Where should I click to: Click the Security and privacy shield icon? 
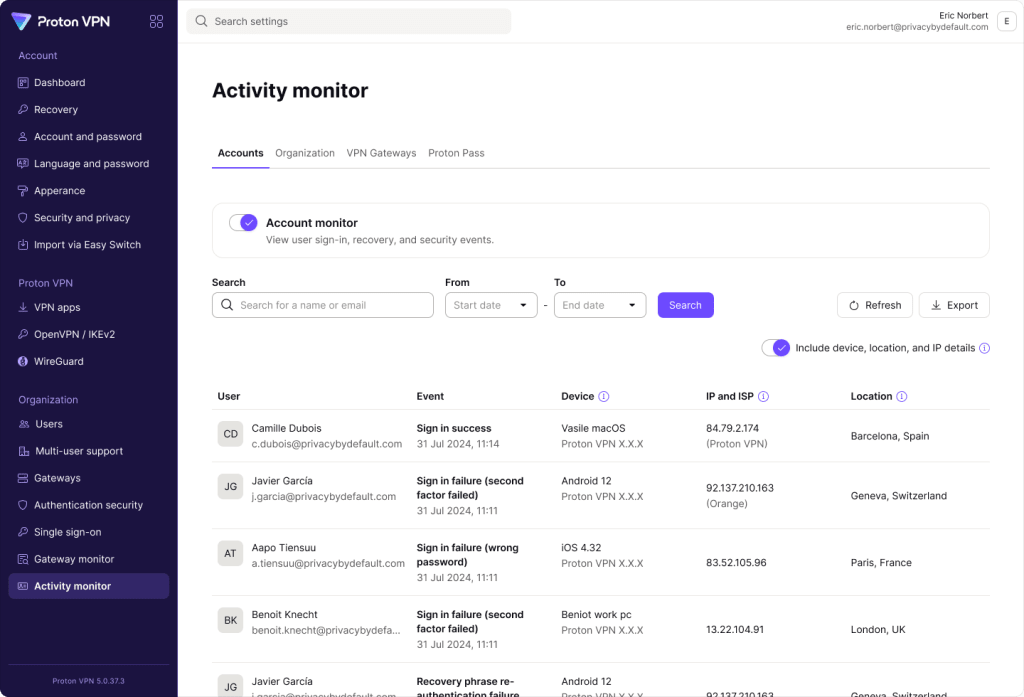(23, 218)
